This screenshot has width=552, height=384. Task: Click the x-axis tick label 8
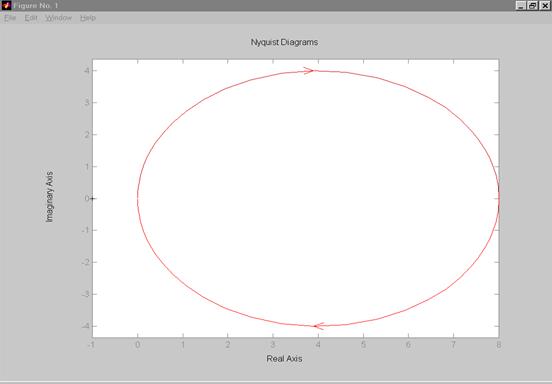[498, 345]
